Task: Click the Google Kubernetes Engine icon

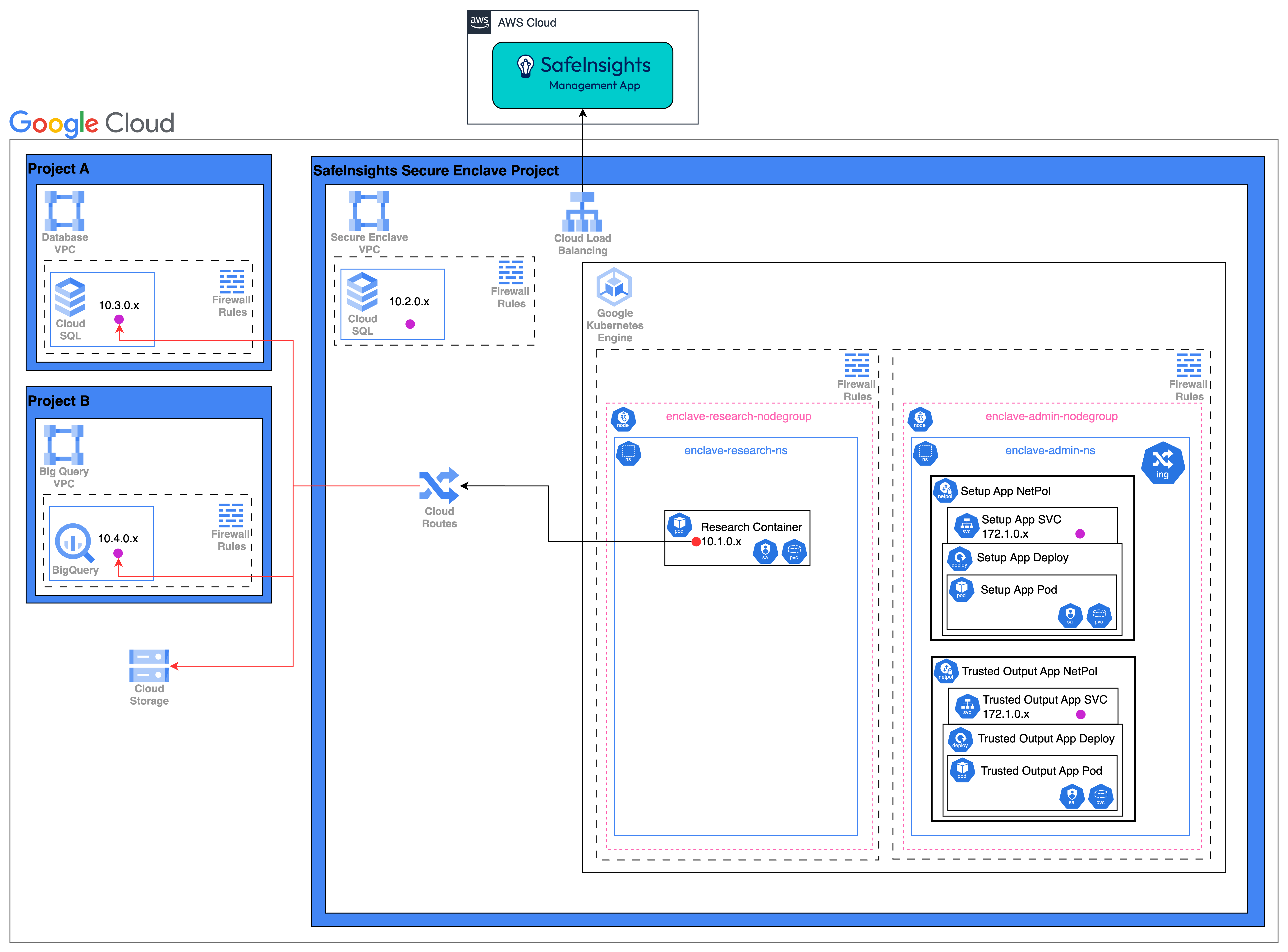Action: coord(614,287)
